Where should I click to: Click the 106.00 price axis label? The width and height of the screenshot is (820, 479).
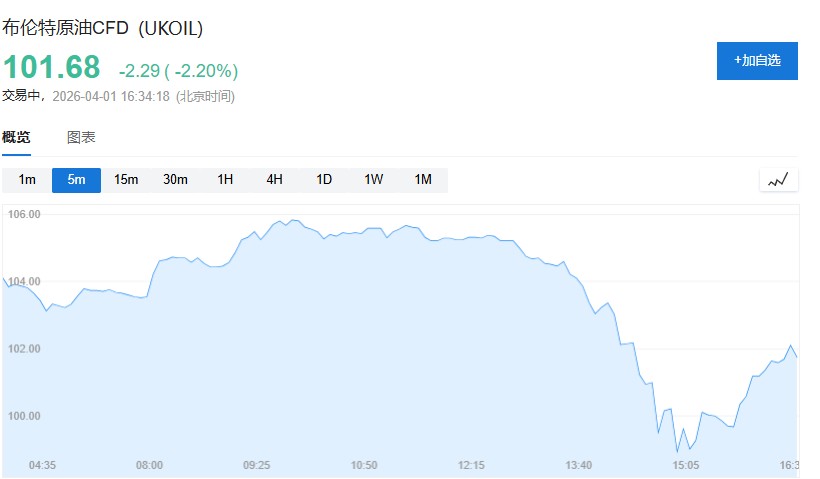click(x=24, y=215)
